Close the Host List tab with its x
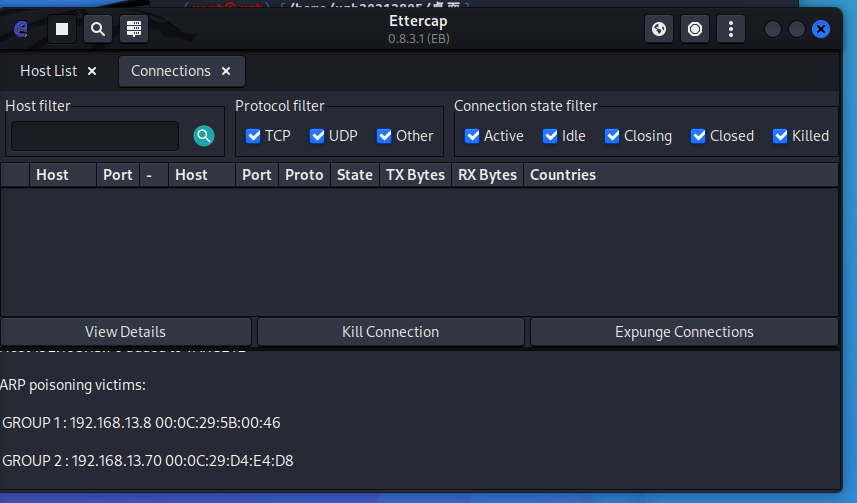This screenshot has width=857, height=503. [92, 71]
